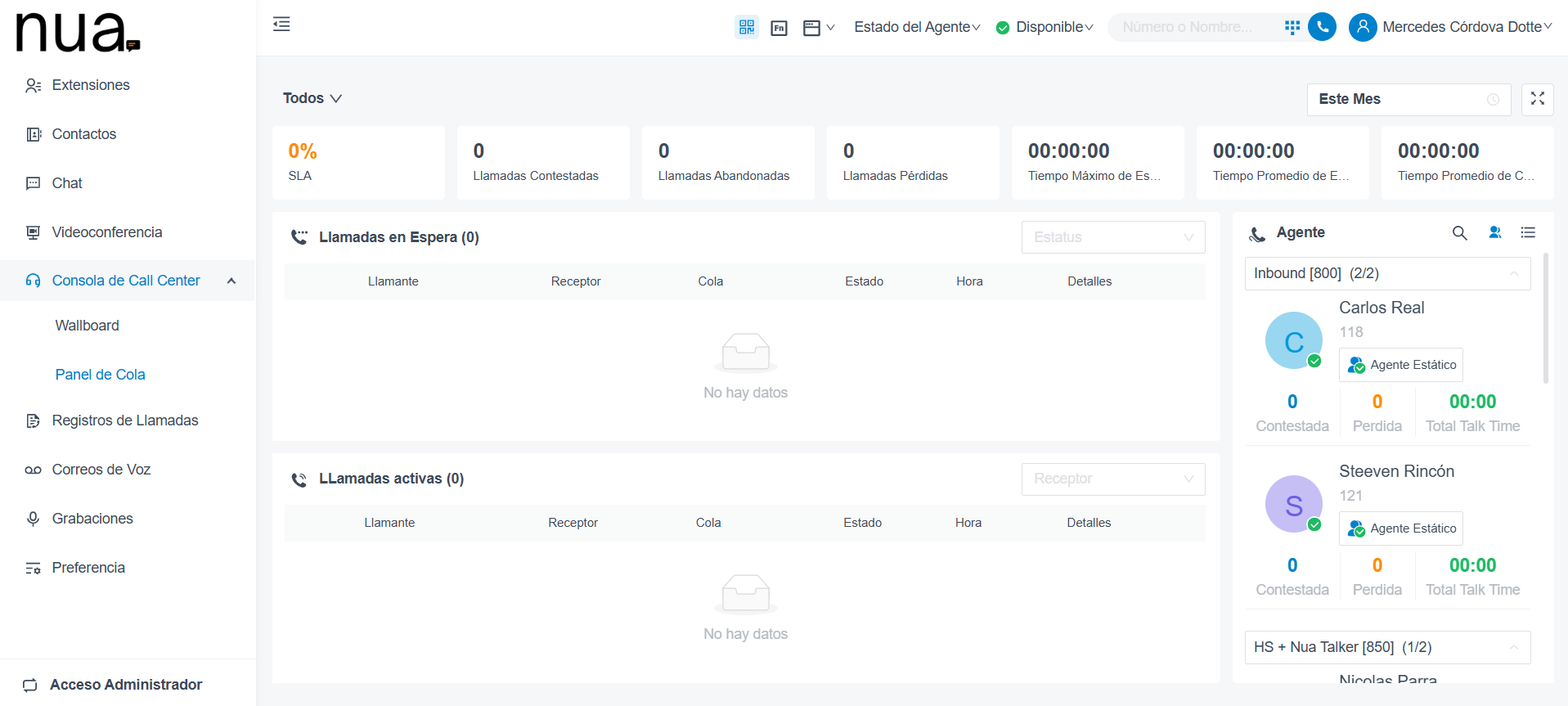The height and width of the screenshot is (706, 1568).
Task: Click the agent person filter icon
Action: [x=1495, y=232]
